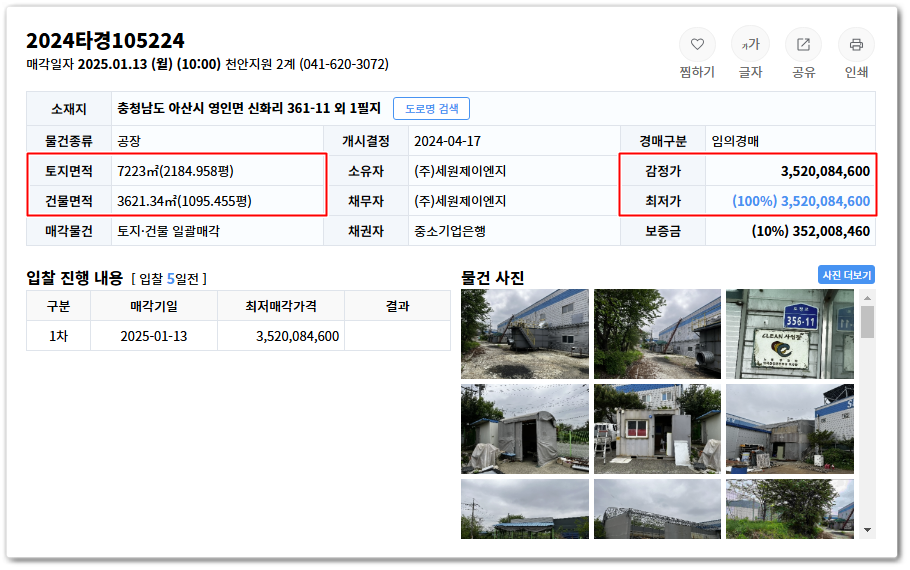Viewport: 910px width, 570px height.
Task: Click the photo scrollbar up arrow
Action: point(867,298)
